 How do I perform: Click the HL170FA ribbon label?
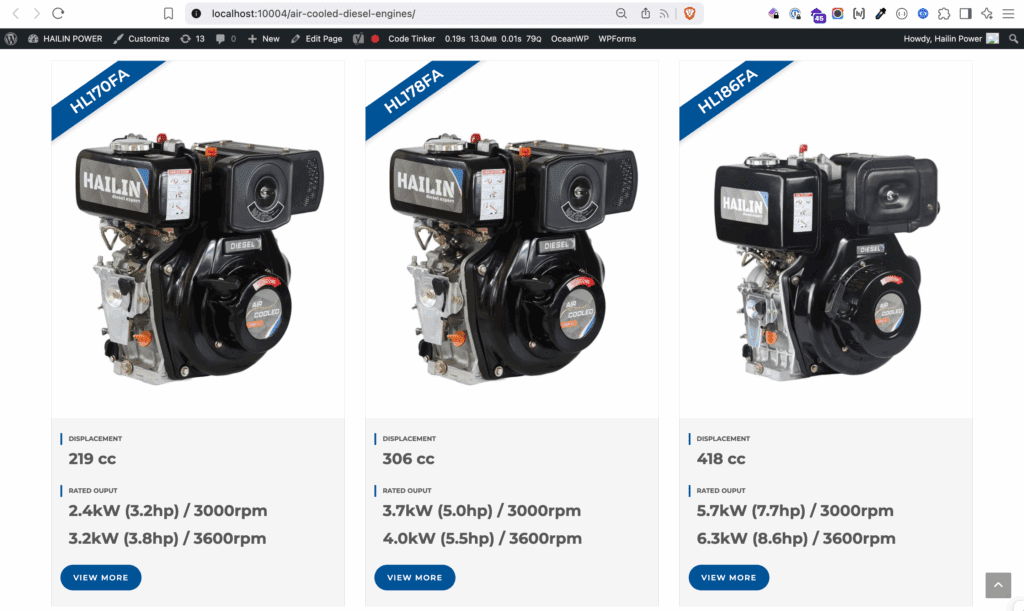99,91
